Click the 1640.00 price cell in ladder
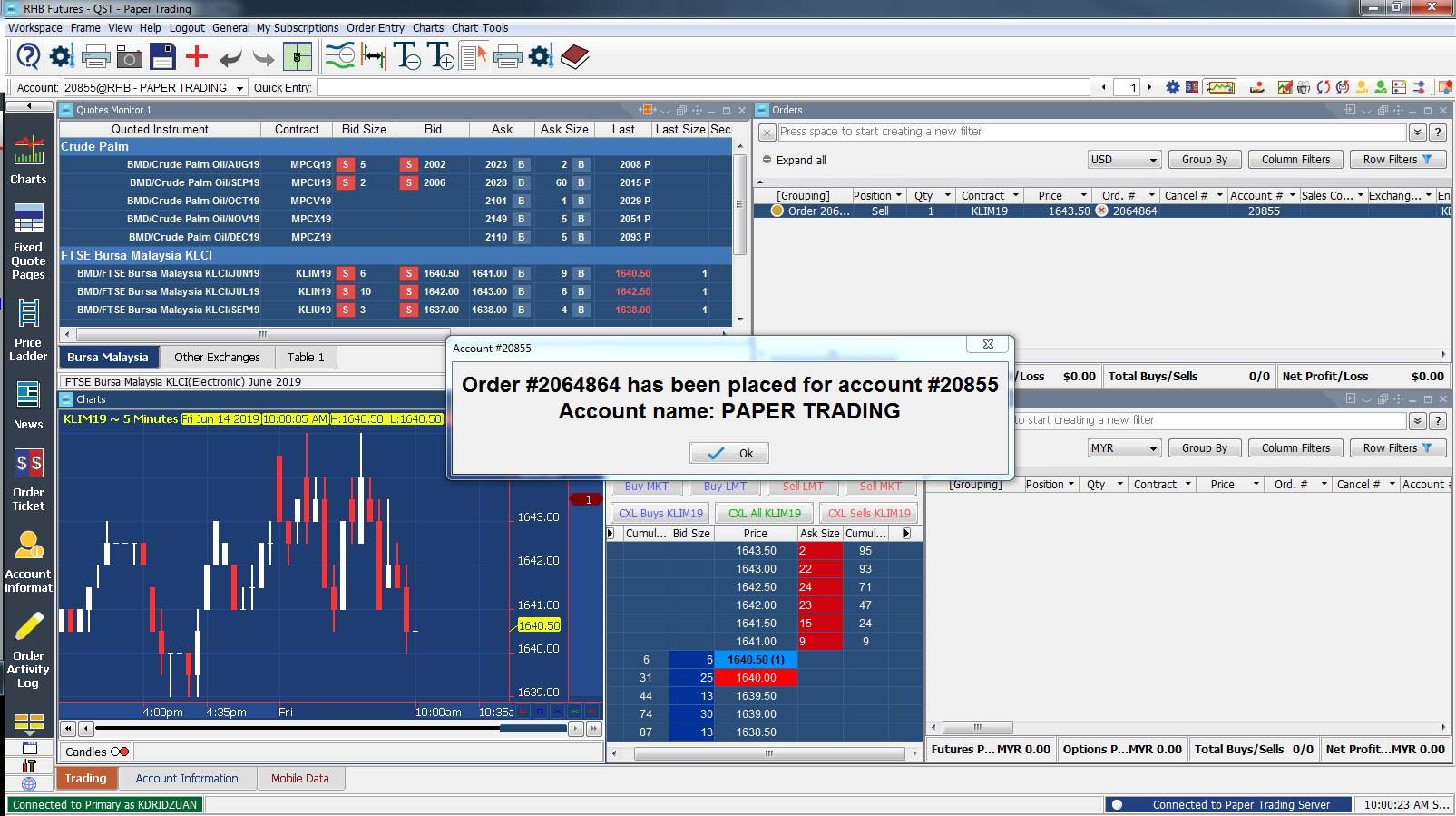 click(756, 677)
